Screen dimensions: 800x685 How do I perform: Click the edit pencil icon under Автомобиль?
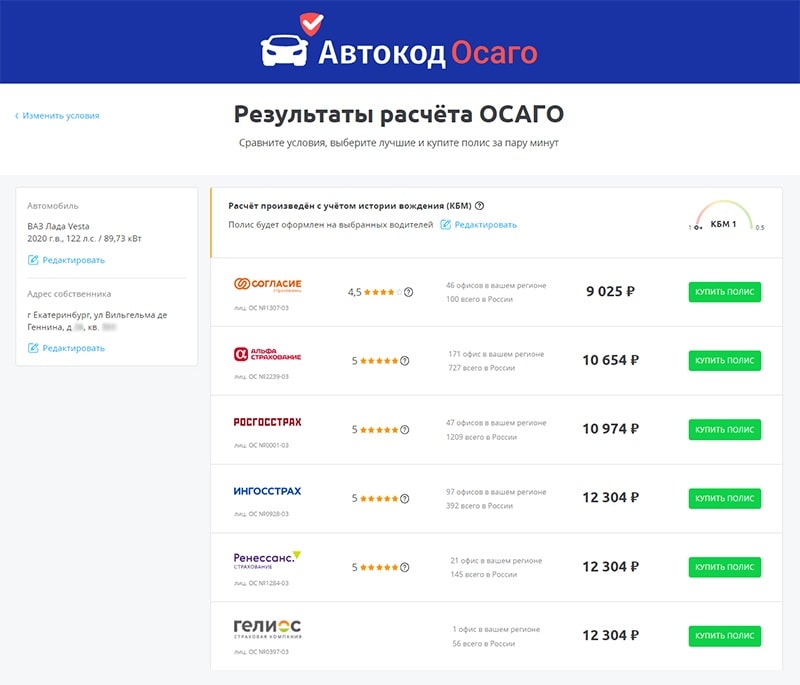coord(33,260)
